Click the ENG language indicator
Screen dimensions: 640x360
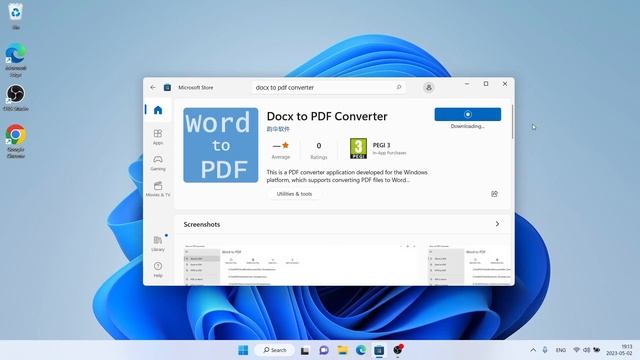point(561,350)
